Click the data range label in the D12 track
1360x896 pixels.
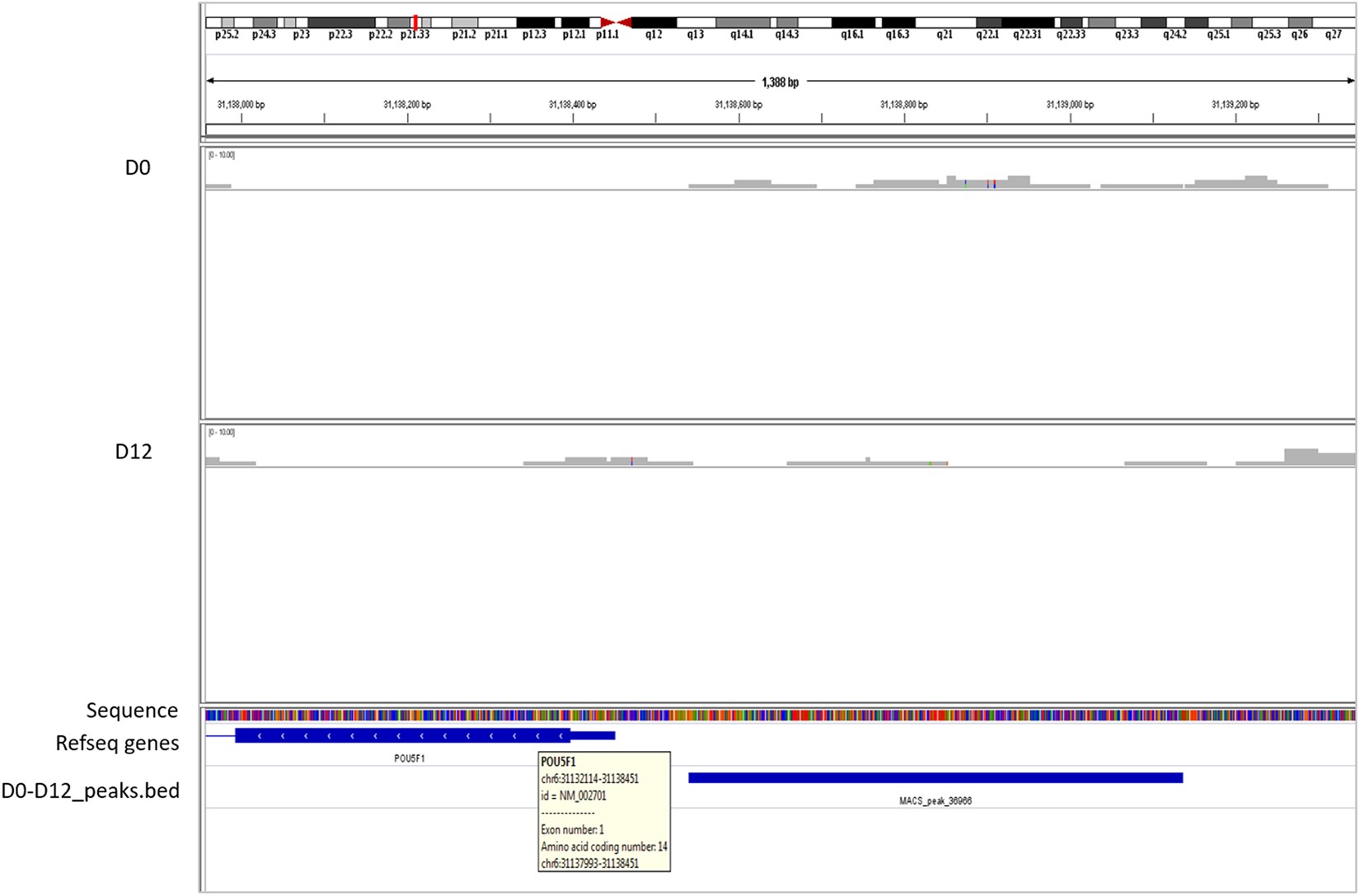(222, 432)
